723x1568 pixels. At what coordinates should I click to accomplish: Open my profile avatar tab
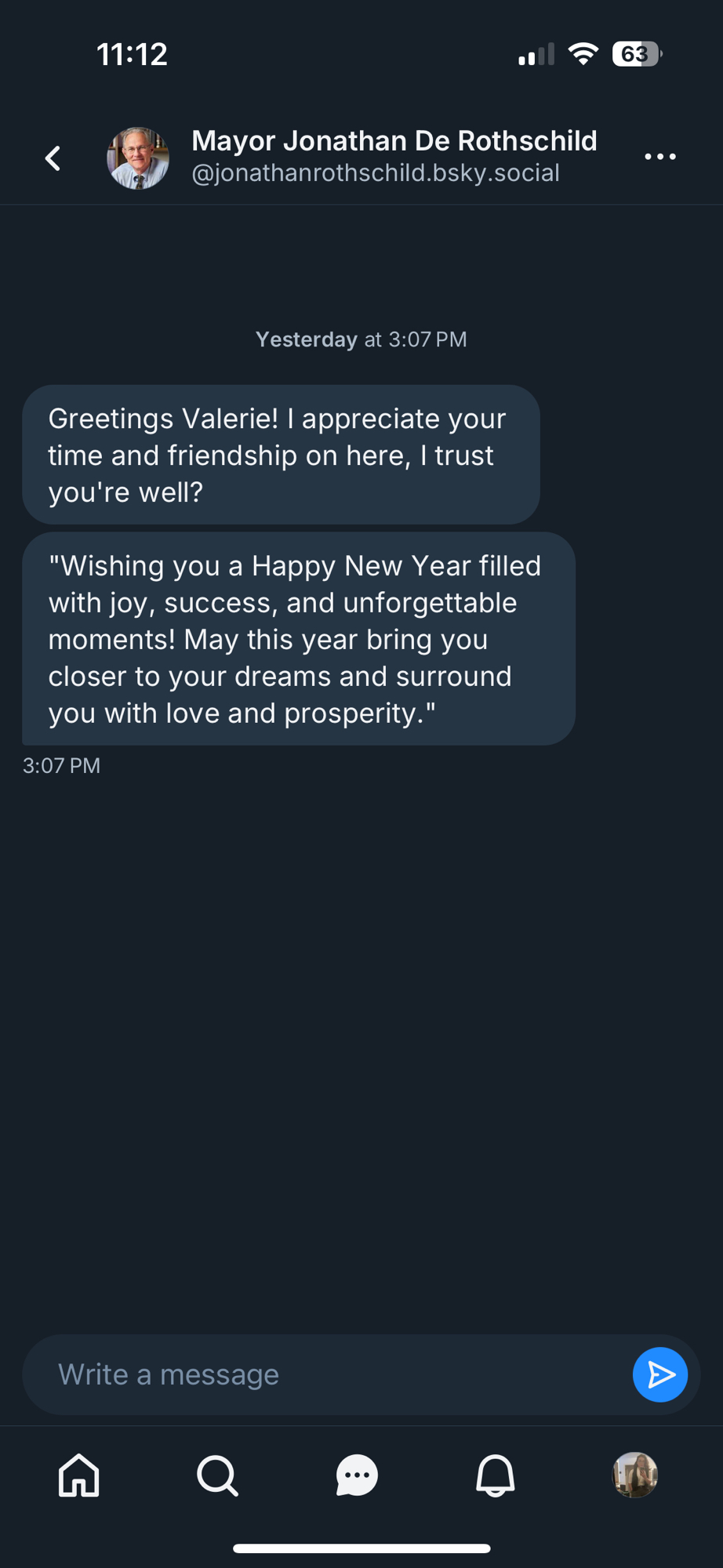click(x=634, y=1475)
